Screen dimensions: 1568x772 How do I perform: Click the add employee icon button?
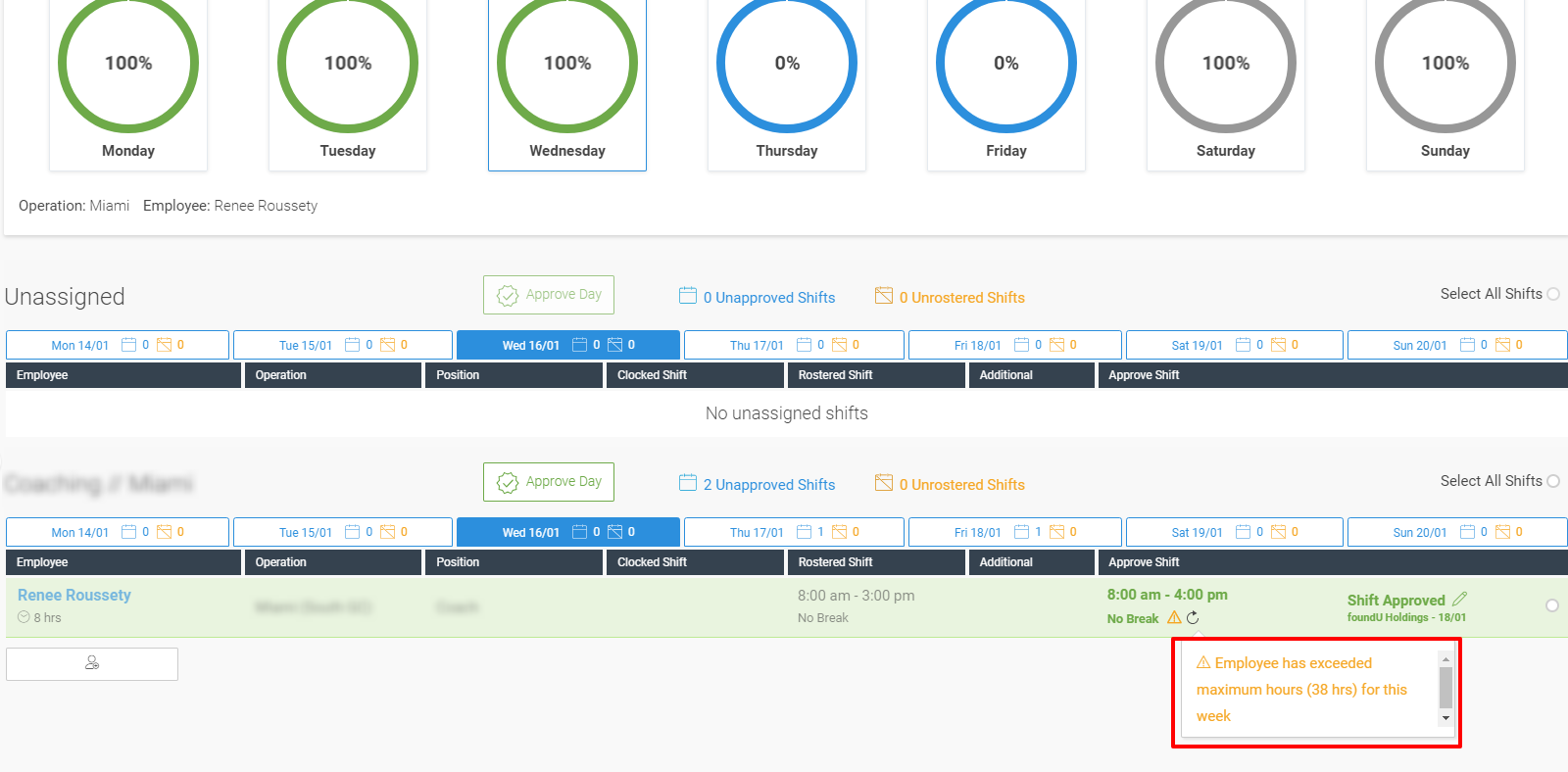92,663
